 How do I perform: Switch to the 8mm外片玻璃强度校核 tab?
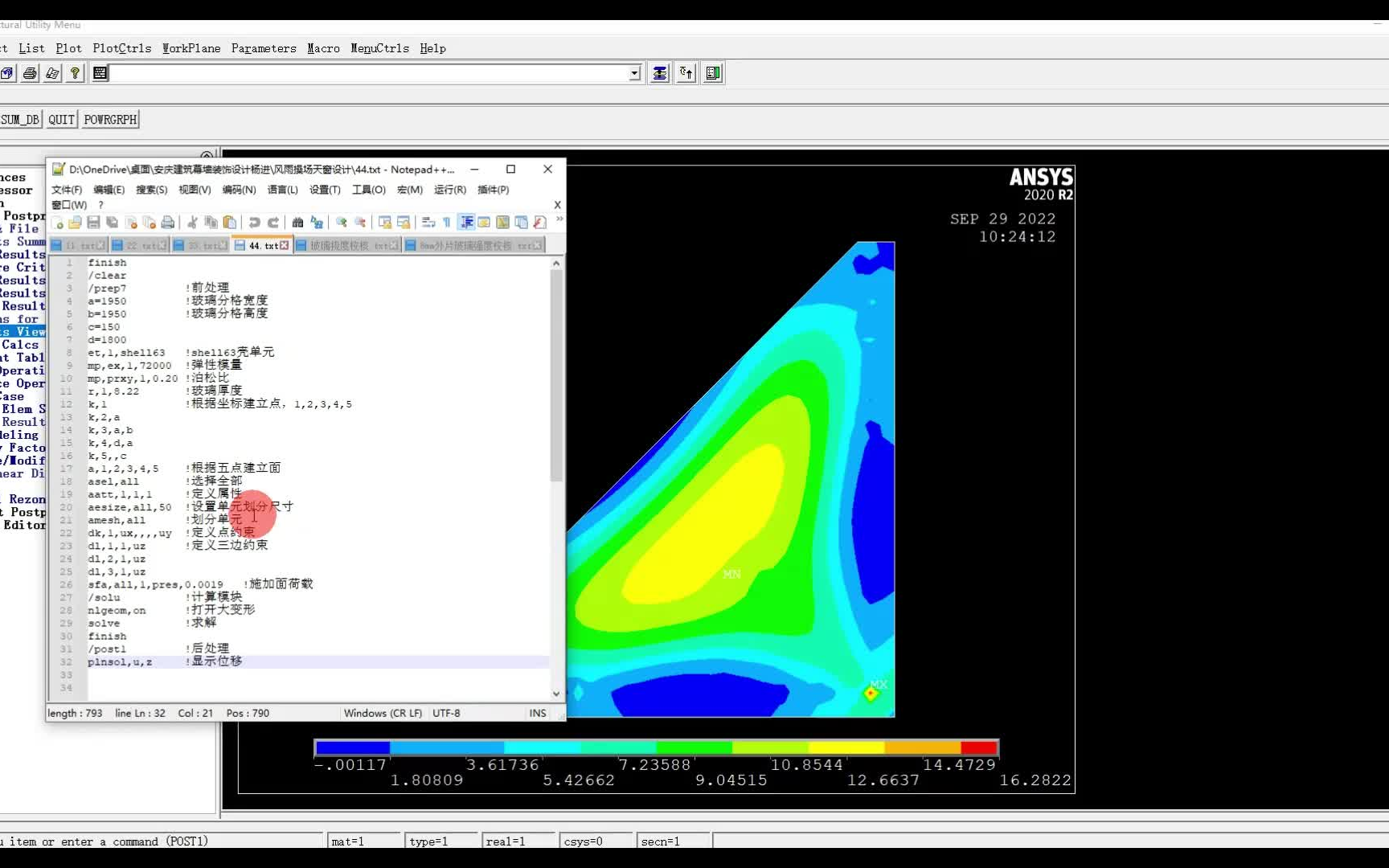tap(473, 245)
